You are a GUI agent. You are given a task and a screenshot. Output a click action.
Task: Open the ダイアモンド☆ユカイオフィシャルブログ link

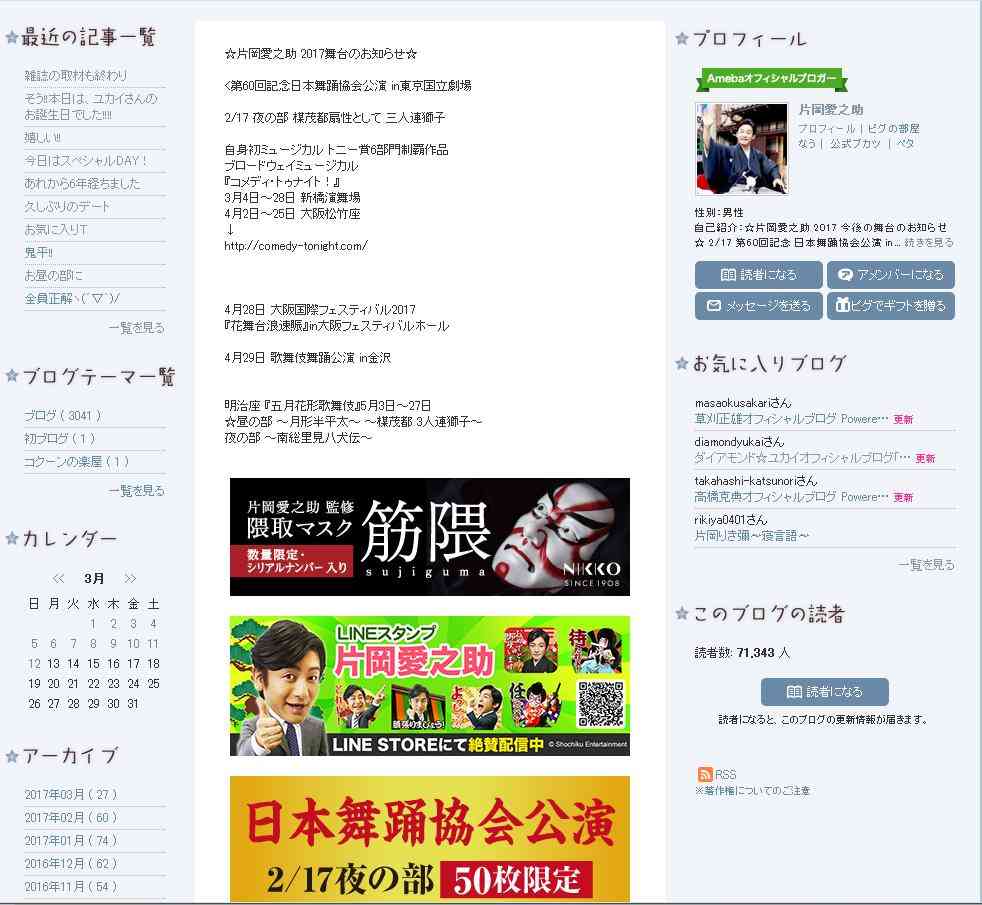tap(803, 458)
